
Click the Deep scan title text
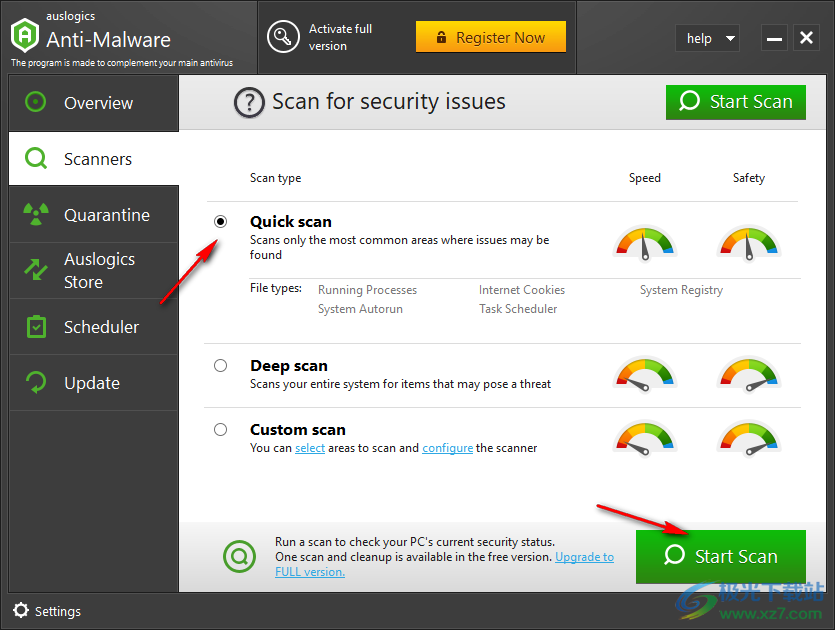[x=289, y=366]
